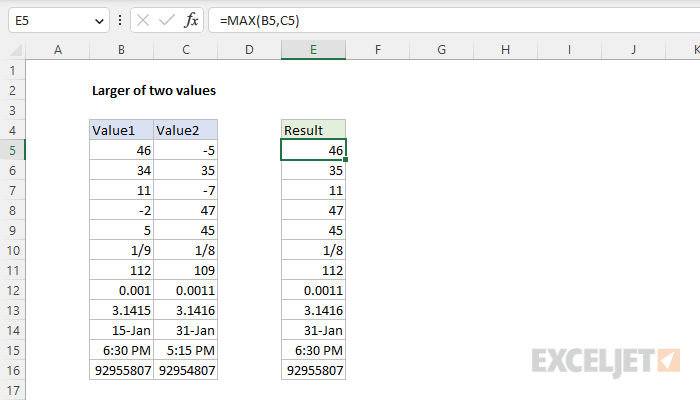Select cell B14 containing 15-Jan
The width and height of the screenshot is (700, 400).
(x=121, y=330)
